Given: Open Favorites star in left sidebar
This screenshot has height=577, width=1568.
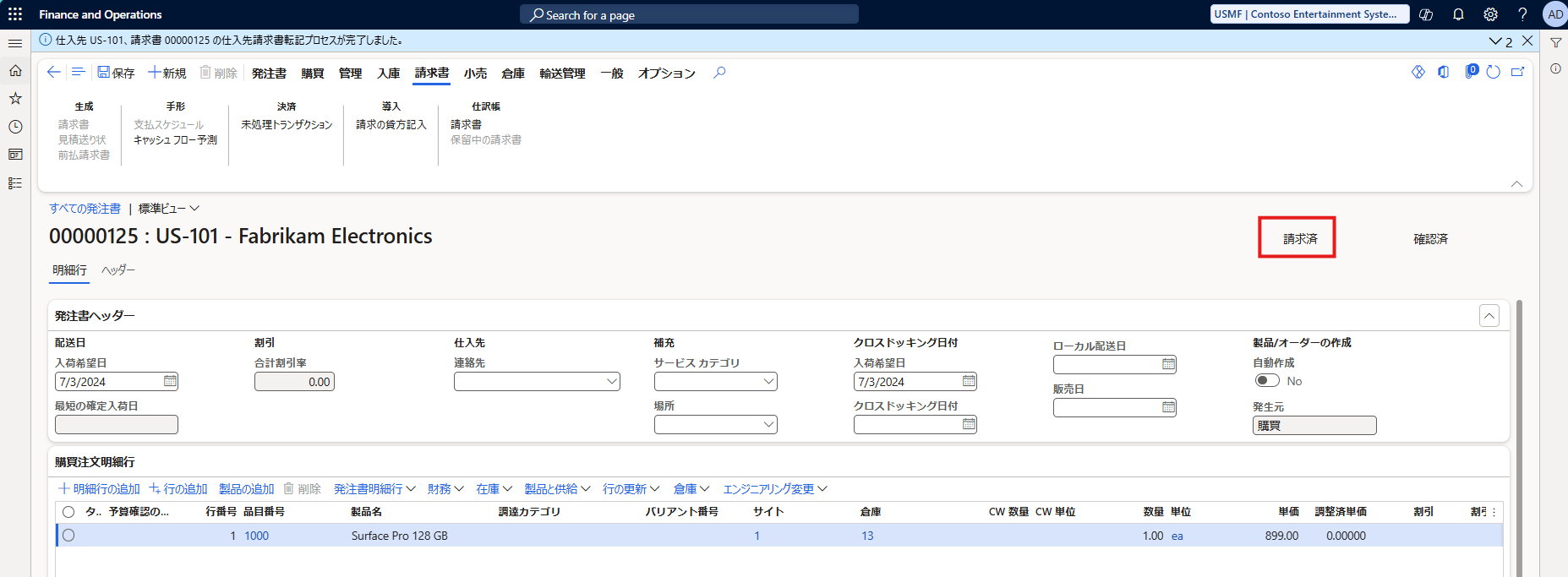Looking at the screenshot, I should tap(15, 99).
